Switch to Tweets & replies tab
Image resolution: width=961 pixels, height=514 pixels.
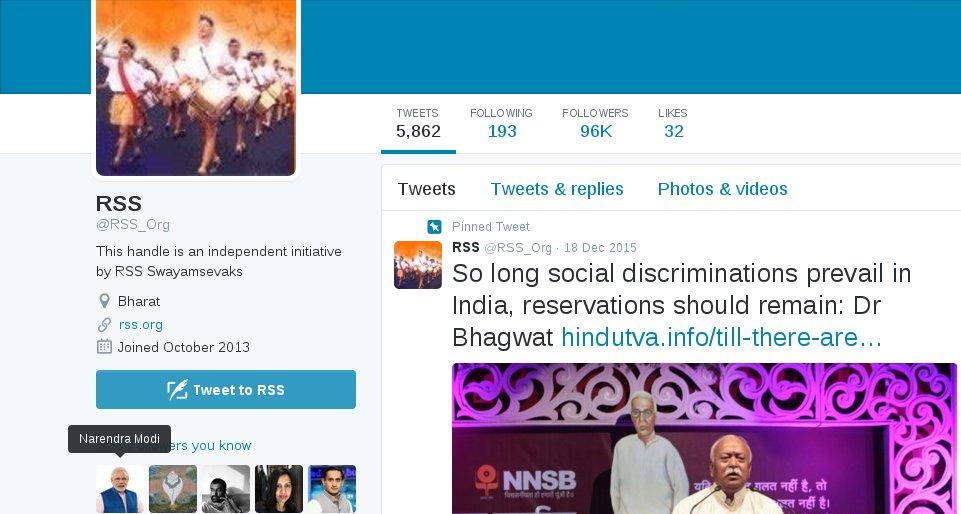click(x=557, y=189)
